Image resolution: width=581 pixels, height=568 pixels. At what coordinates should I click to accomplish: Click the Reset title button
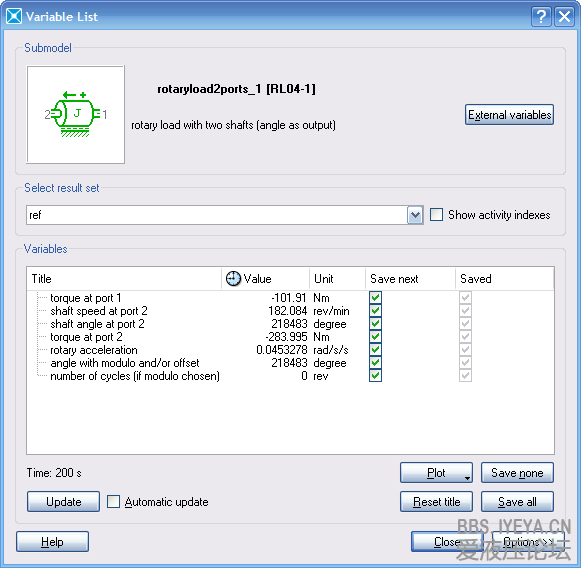(x=436, y=502)
